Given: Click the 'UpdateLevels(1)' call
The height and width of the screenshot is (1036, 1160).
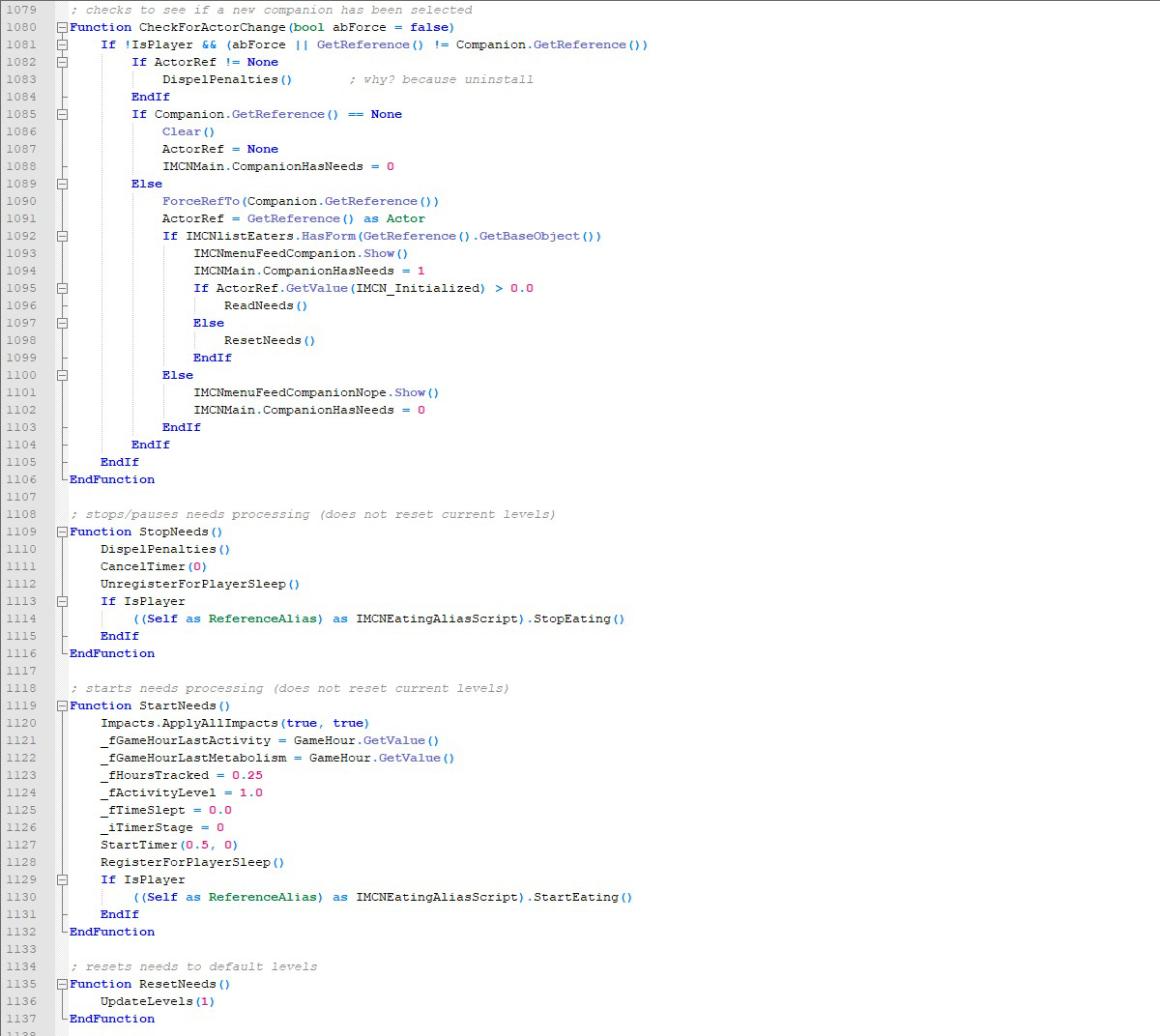Looking at the screenshot, I should [158, 1001].
